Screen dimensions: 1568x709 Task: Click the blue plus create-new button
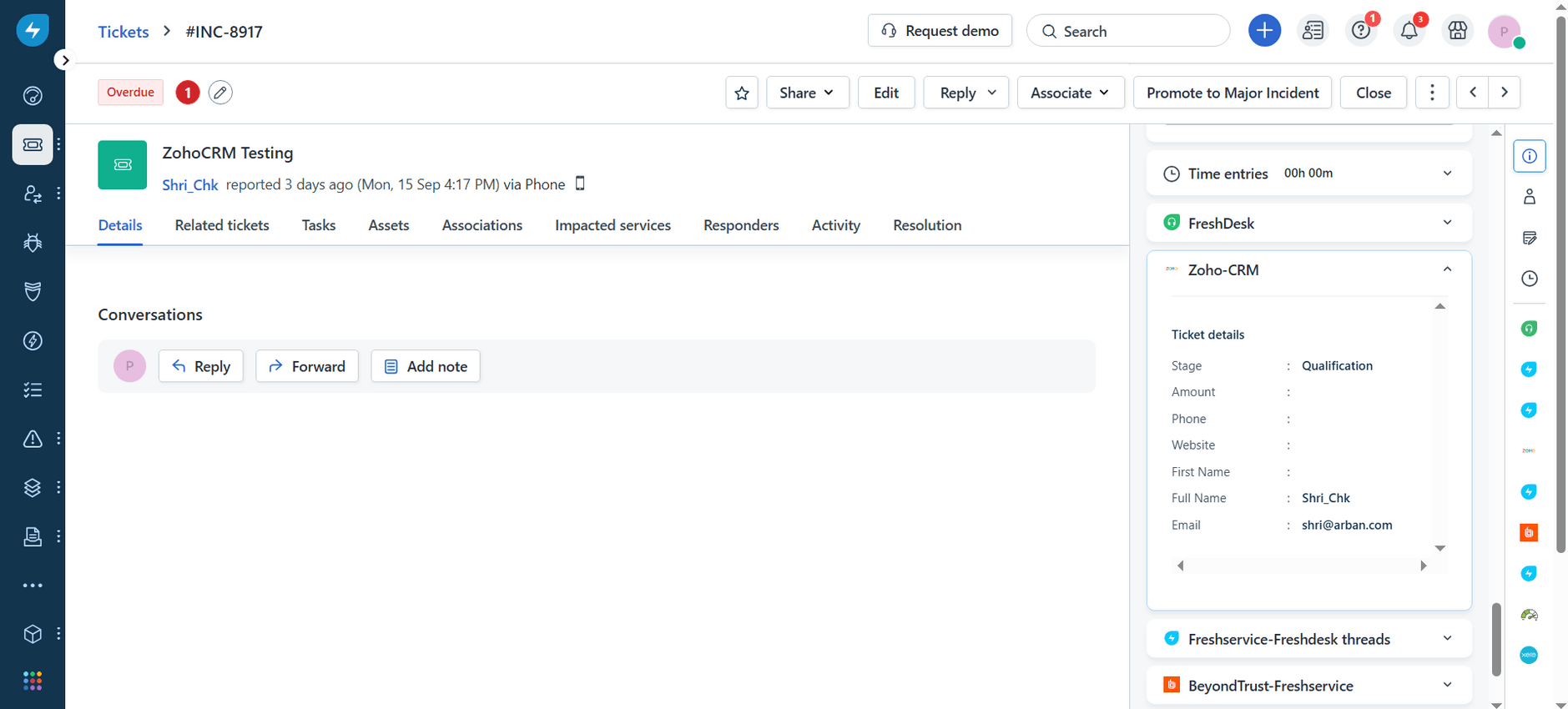pos(1264,31)
